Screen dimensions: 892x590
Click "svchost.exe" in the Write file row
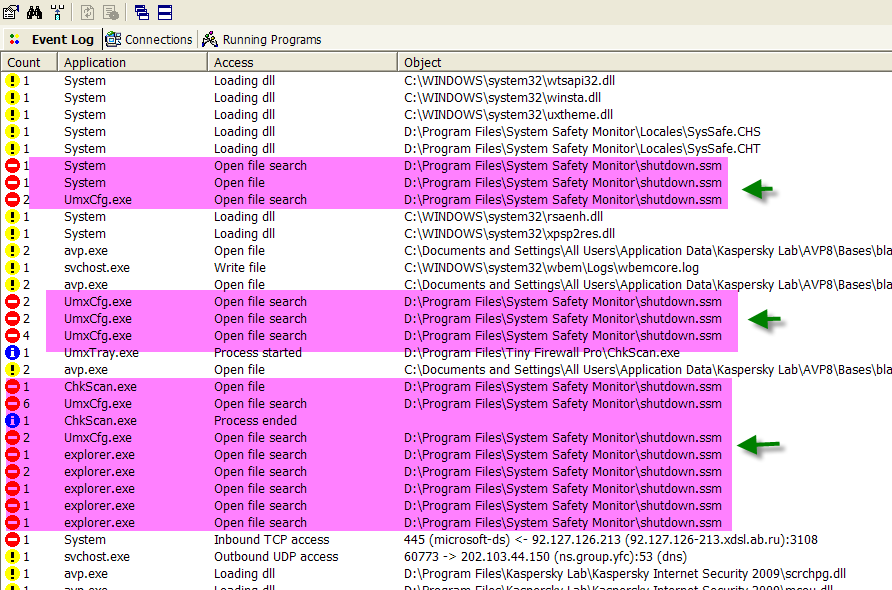click(97, 268)
